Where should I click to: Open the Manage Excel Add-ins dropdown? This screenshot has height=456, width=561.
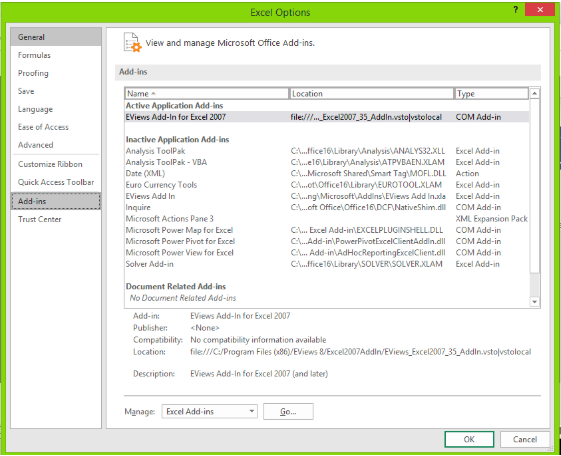coord(209,411)
